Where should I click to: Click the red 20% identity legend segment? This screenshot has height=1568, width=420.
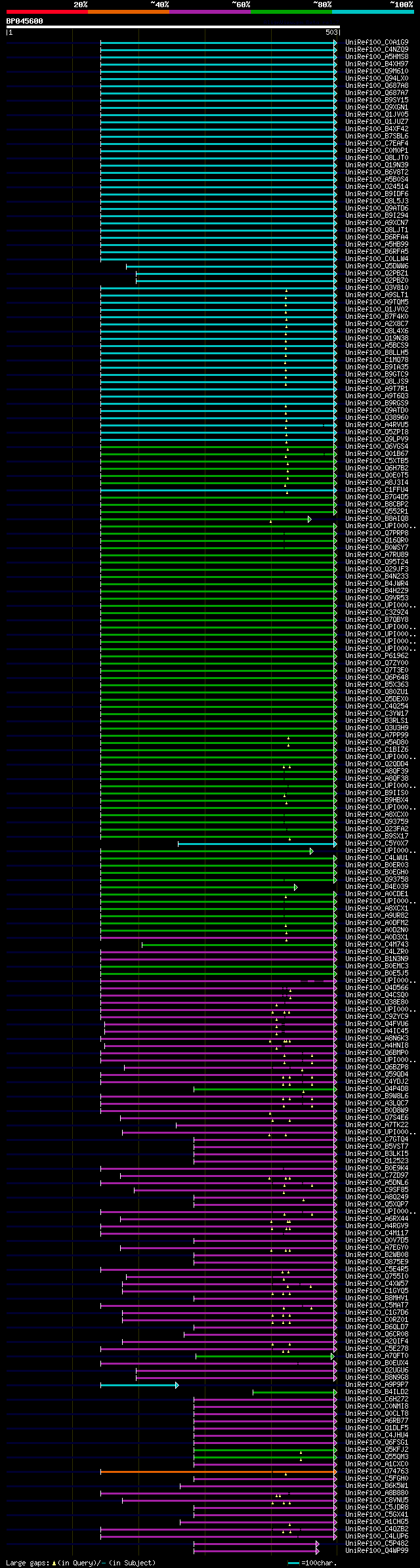click(x=47, y=12)
